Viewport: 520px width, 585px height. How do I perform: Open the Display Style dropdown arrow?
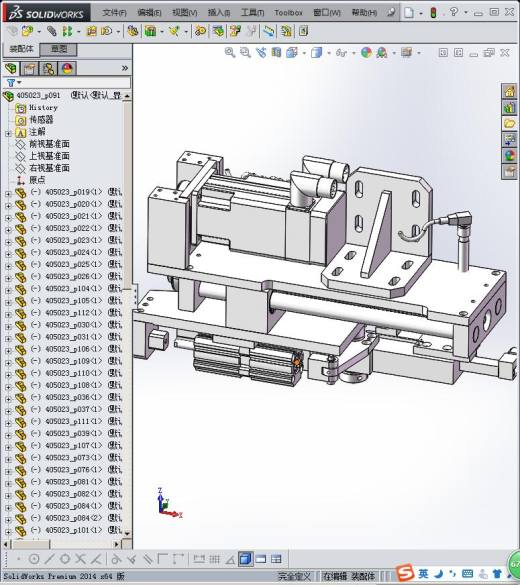[328, 53]
